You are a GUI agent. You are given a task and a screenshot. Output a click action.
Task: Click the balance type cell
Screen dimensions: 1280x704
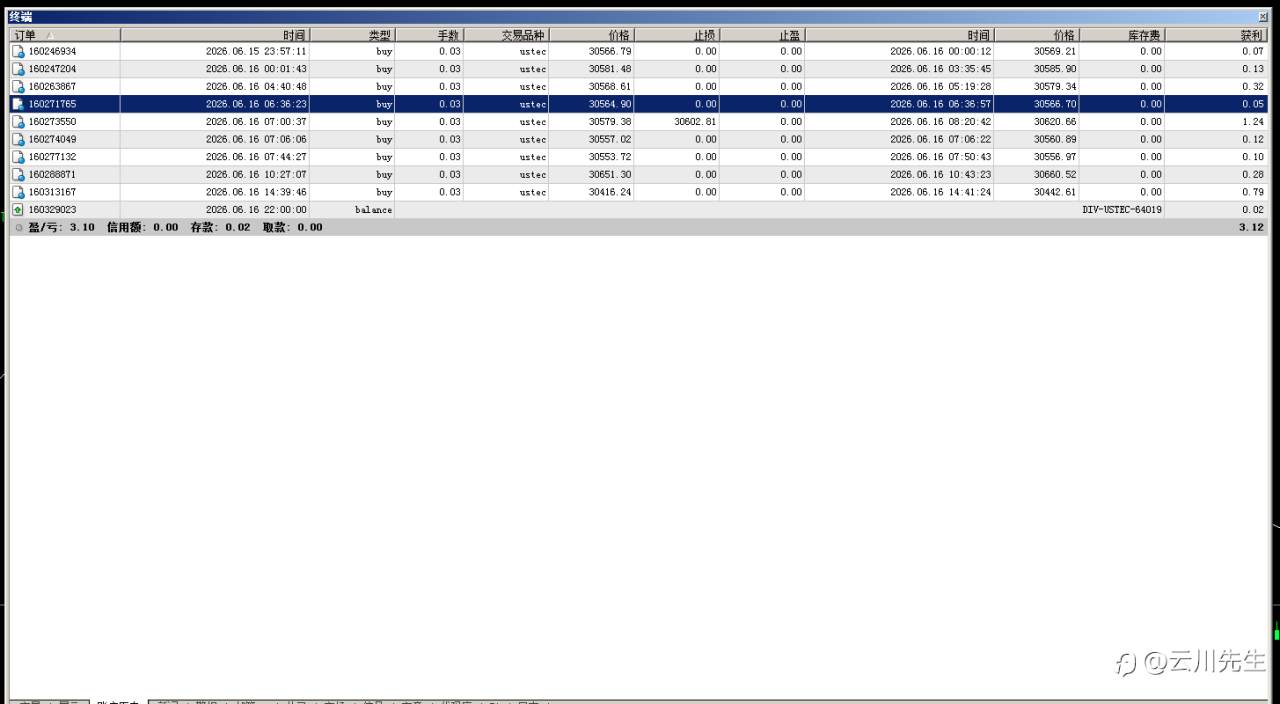coord(373,210)
